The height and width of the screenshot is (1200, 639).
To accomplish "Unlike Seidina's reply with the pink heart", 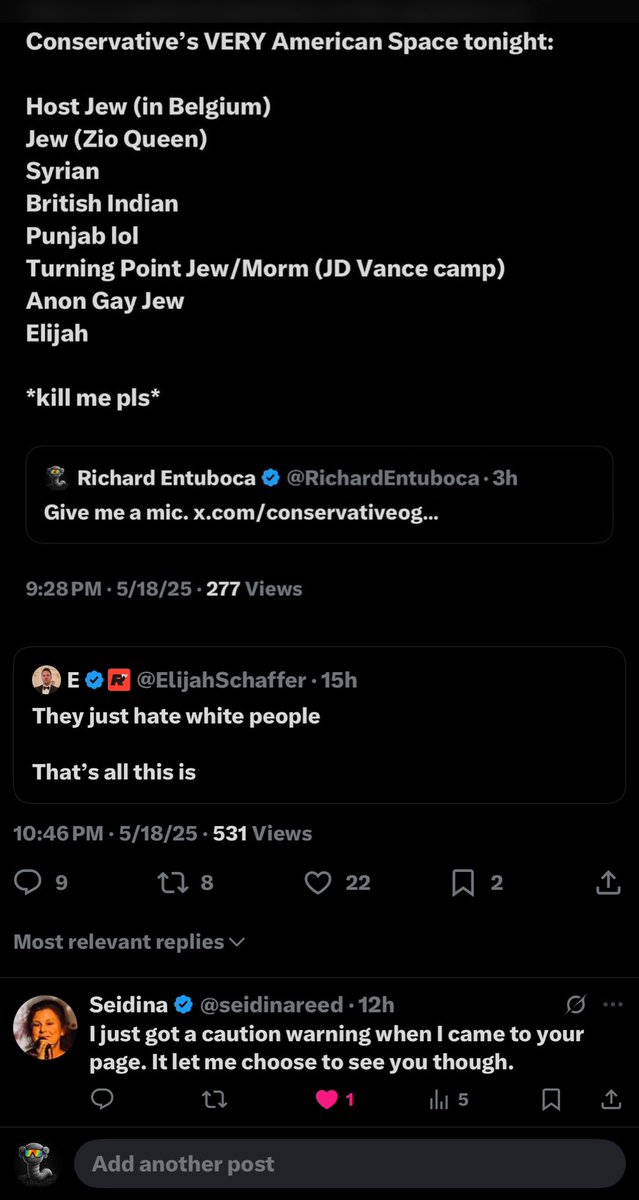I will coord(327,1100).
